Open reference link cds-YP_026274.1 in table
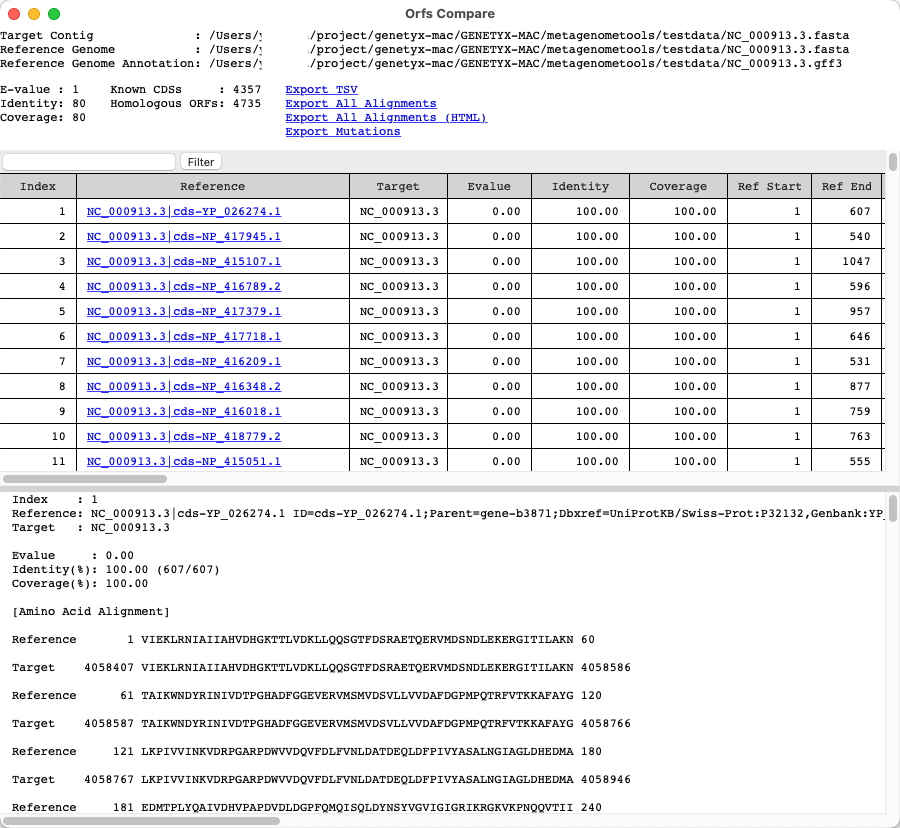900x828 pixels. click(x=184, y=212)
